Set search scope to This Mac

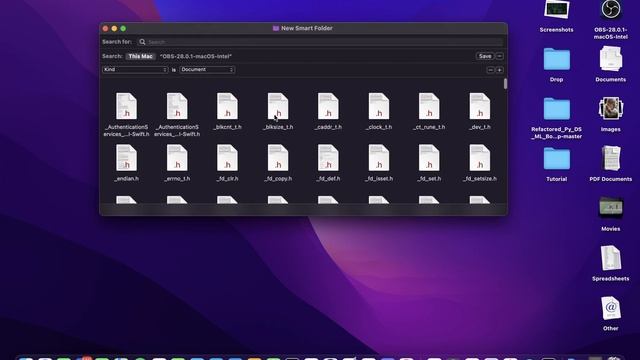(140, 56)
